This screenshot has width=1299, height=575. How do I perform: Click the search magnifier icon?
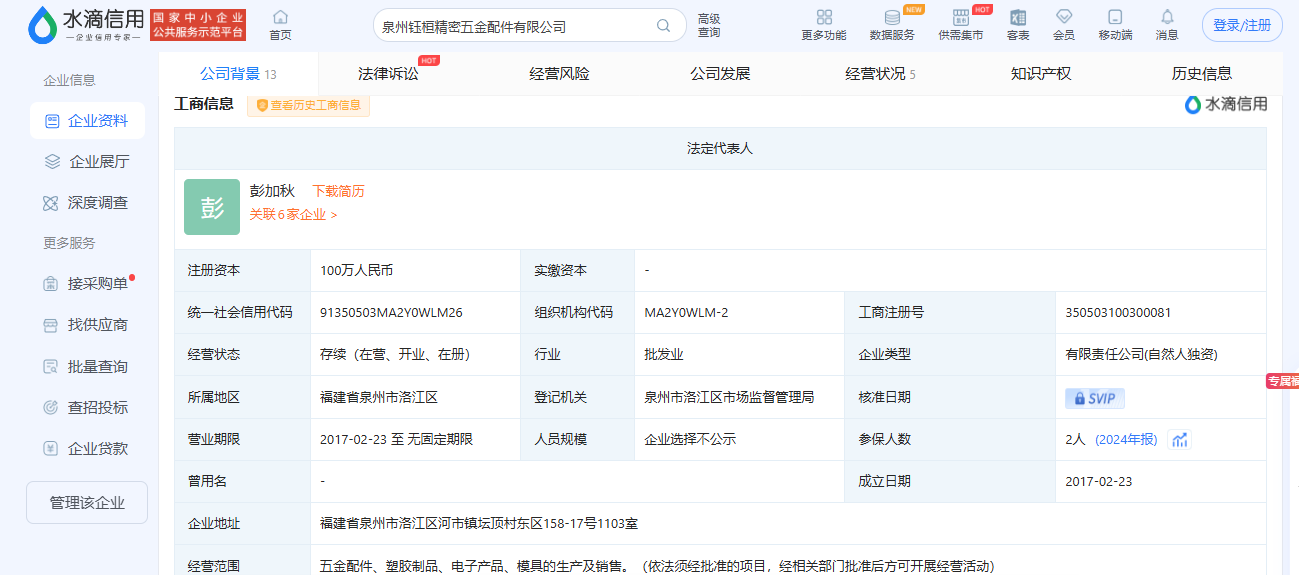pyautogui.click(x=663, y=26)
